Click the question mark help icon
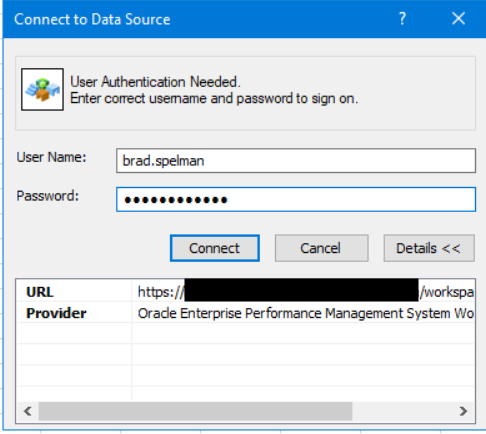 coord(402,19)
